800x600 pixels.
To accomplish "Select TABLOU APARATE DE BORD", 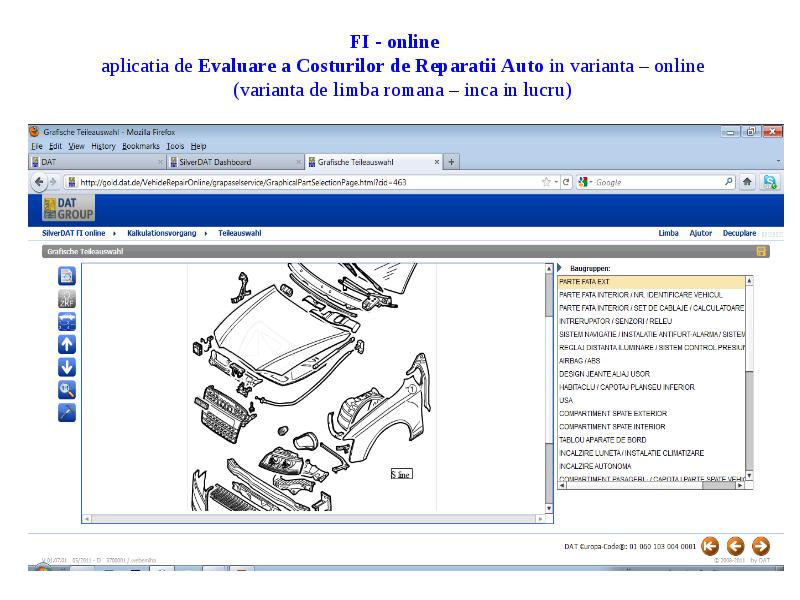I will point(652,440).
